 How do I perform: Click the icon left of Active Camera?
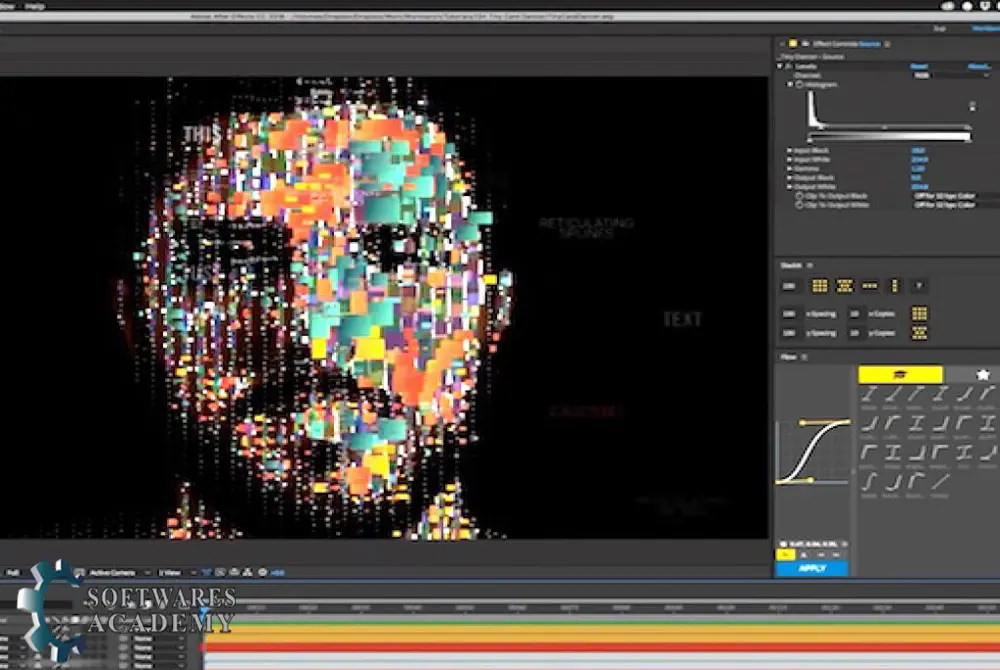(x=80, y=572)
